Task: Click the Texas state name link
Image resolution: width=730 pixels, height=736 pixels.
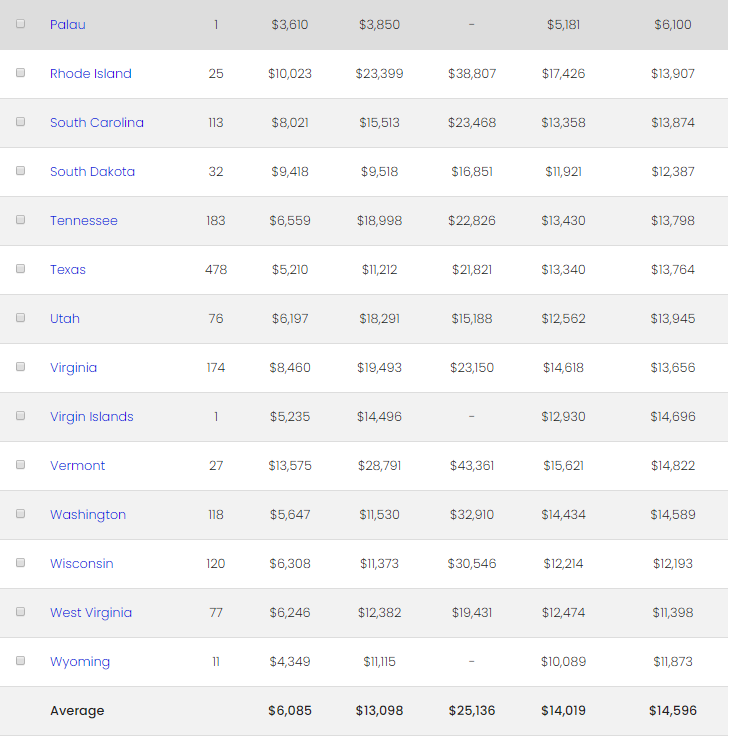Action: 68,269
